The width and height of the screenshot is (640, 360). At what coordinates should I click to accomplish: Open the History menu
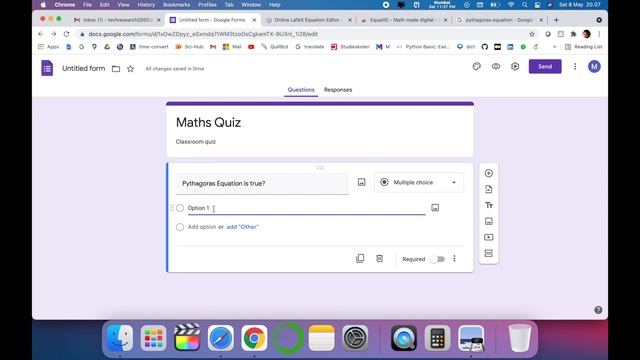tap(146, 5)
